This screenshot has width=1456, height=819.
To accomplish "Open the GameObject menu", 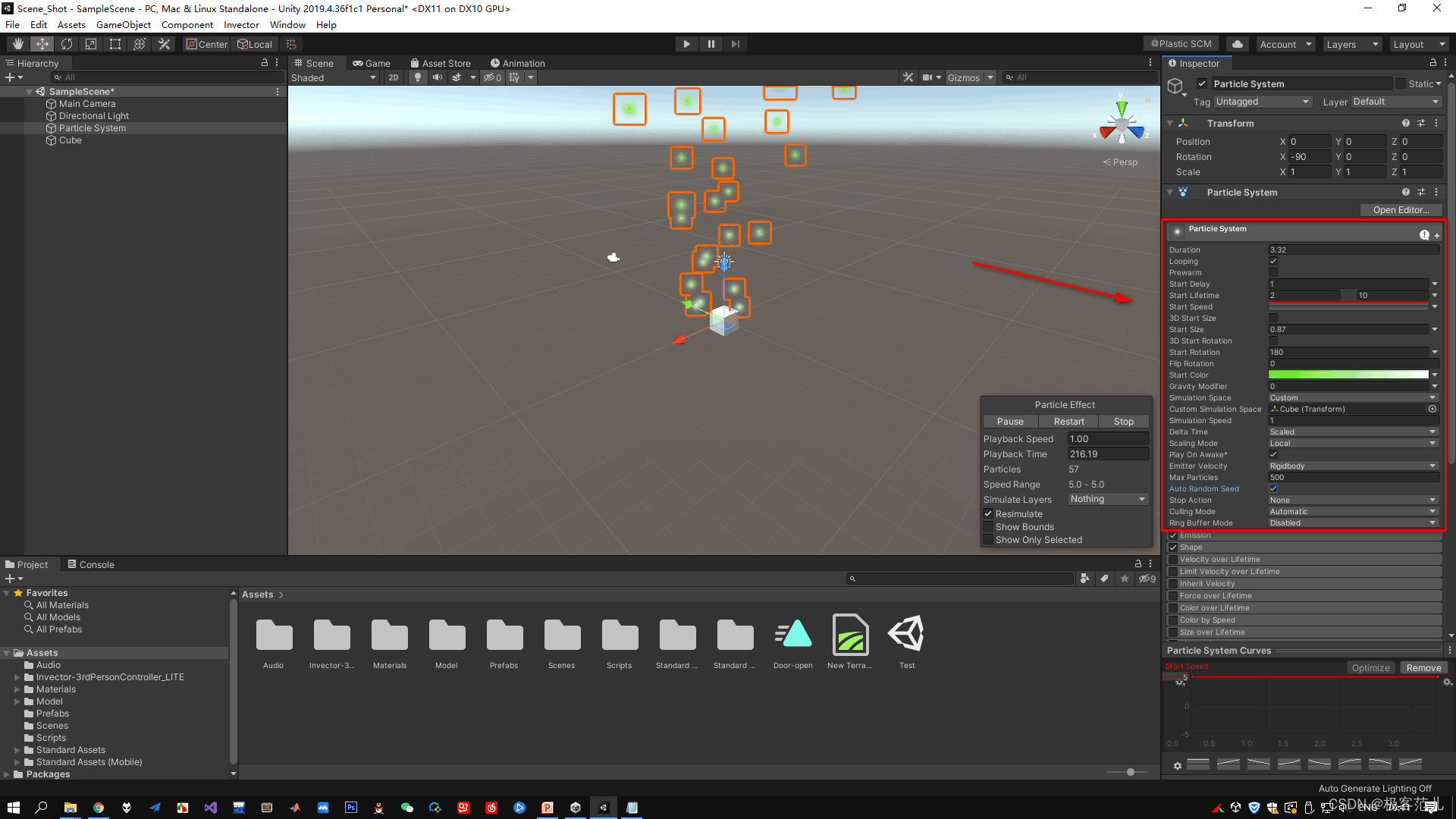I will 123,24.
